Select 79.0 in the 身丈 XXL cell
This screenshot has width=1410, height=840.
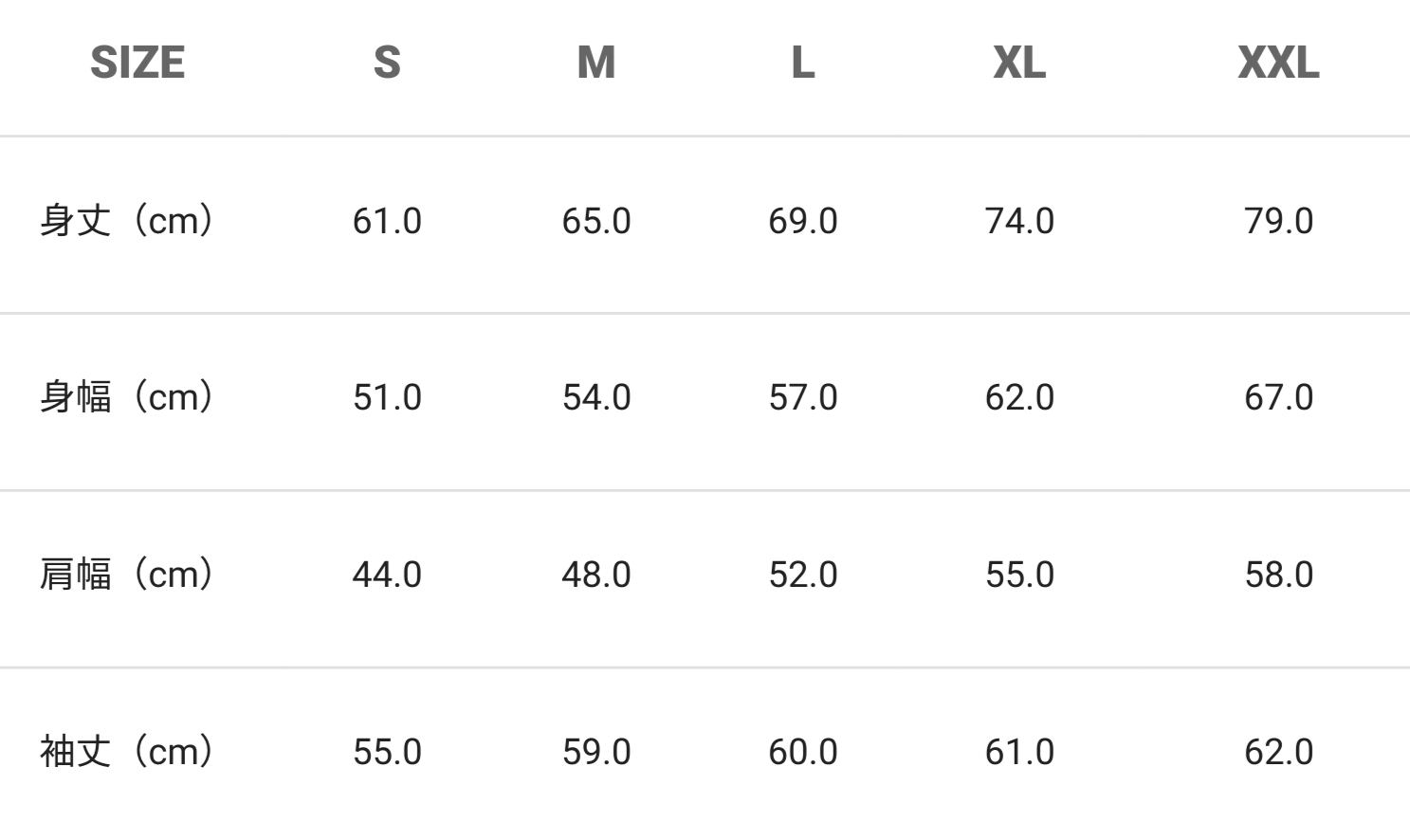[x=1278, y=221]
